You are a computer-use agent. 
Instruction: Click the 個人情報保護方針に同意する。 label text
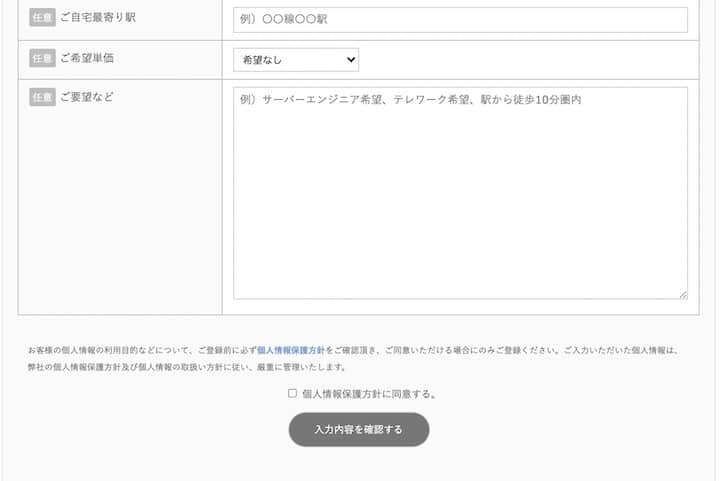pos(368,394)
